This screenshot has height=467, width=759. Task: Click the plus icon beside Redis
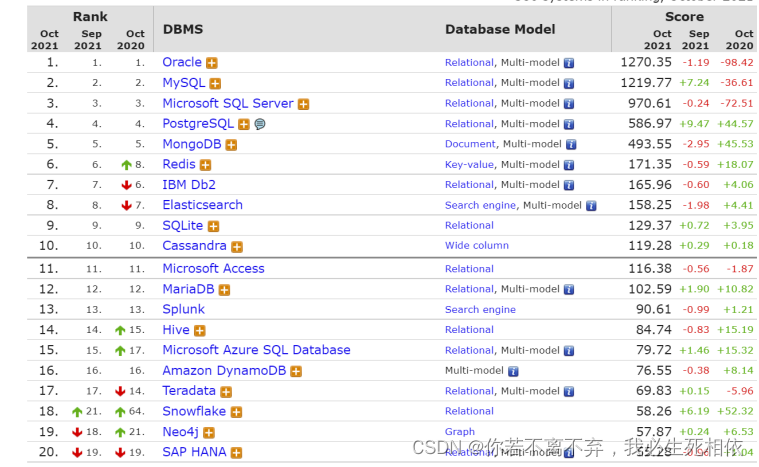pyautogui.click(x=206, y=165)
